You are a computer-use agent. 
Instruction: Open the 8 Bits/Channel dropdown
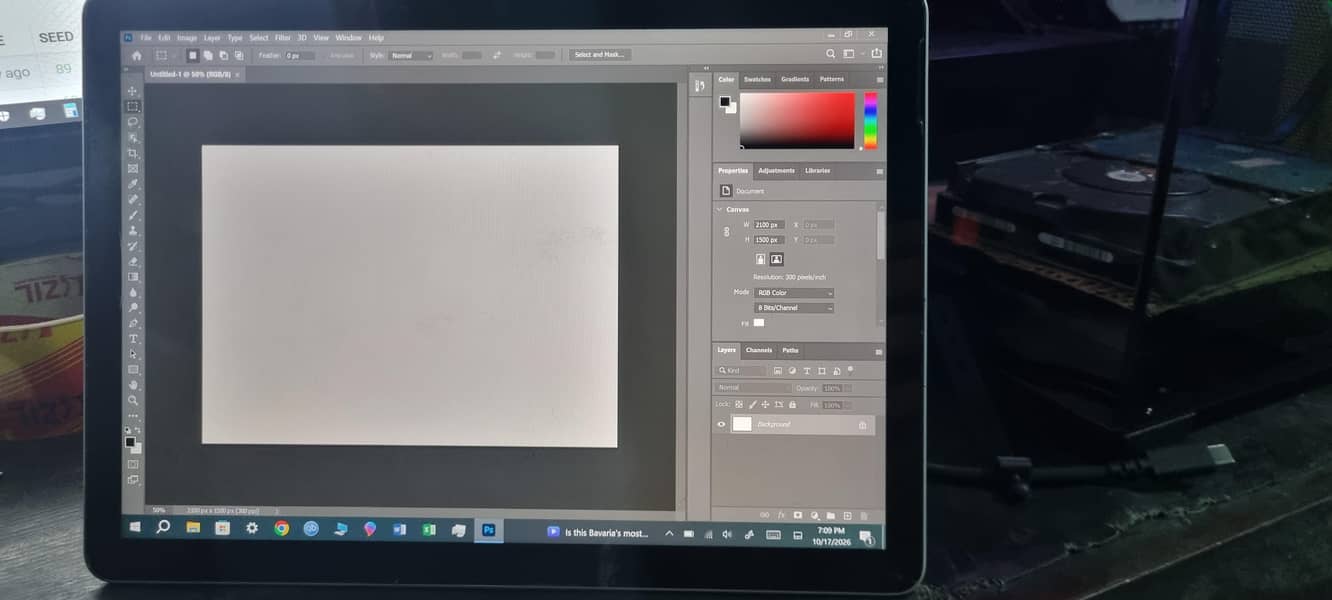pos(794,308)
